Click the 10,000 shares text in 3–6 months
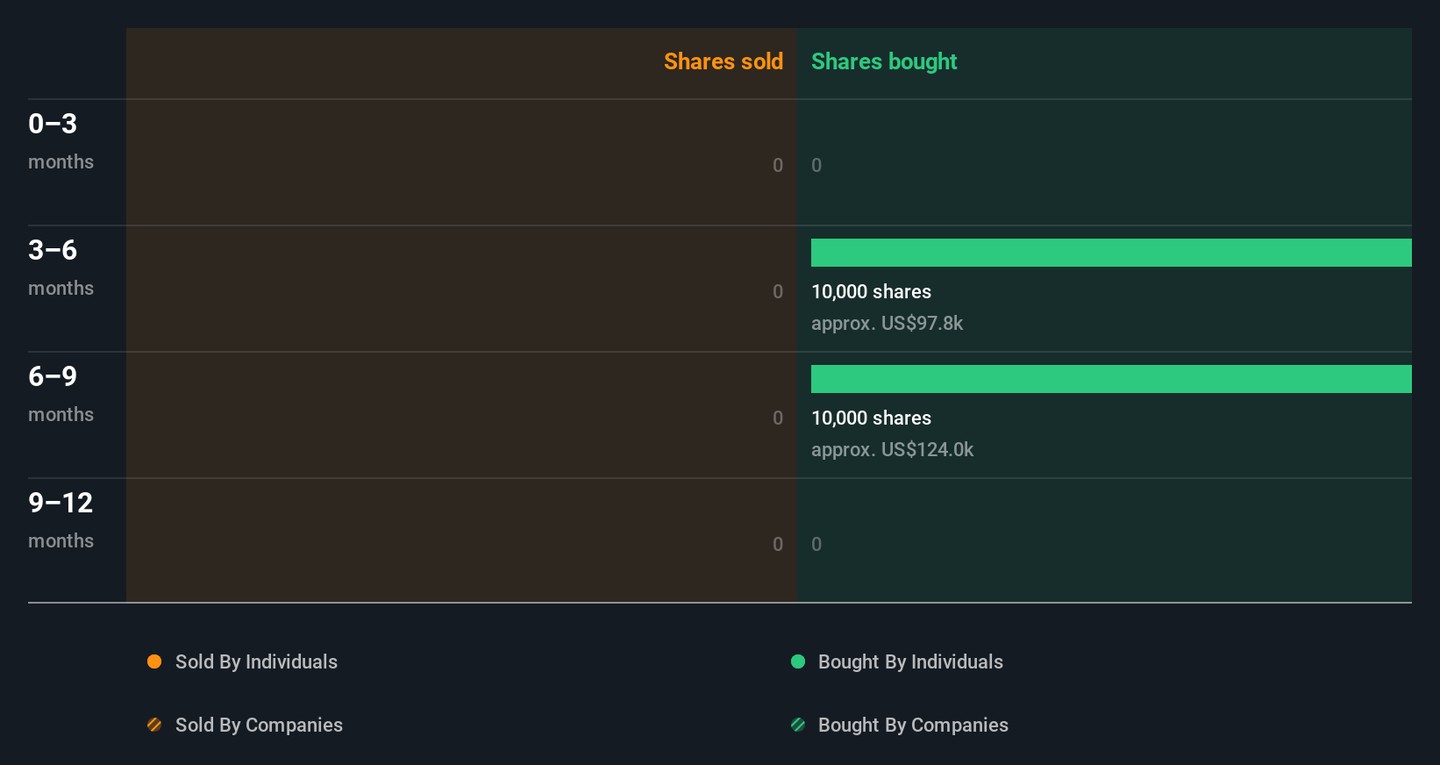1440x765 pixels. (871, 292)
